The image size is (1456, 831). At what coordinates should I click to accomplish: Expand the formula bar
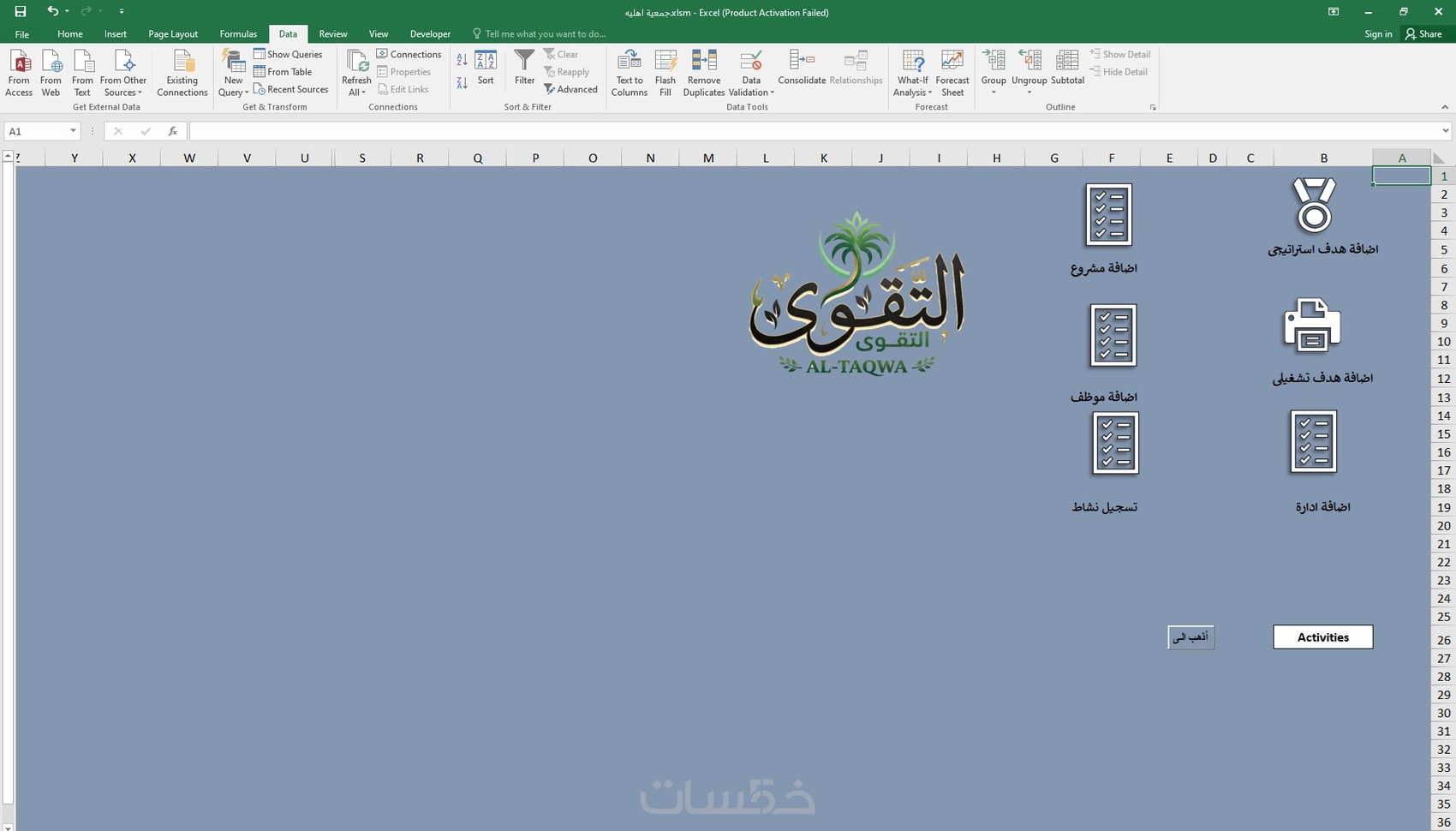tap(1446, 131)
